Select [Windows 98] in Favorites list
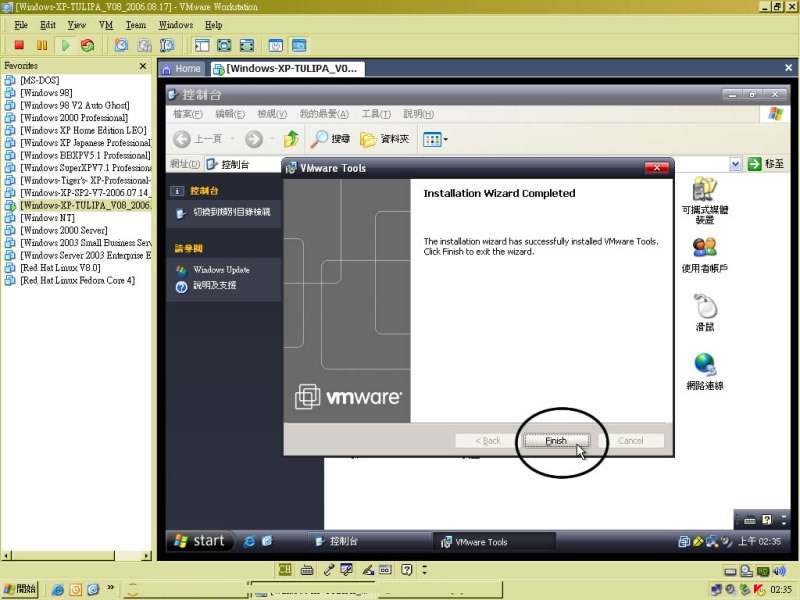 coord(46,93)
